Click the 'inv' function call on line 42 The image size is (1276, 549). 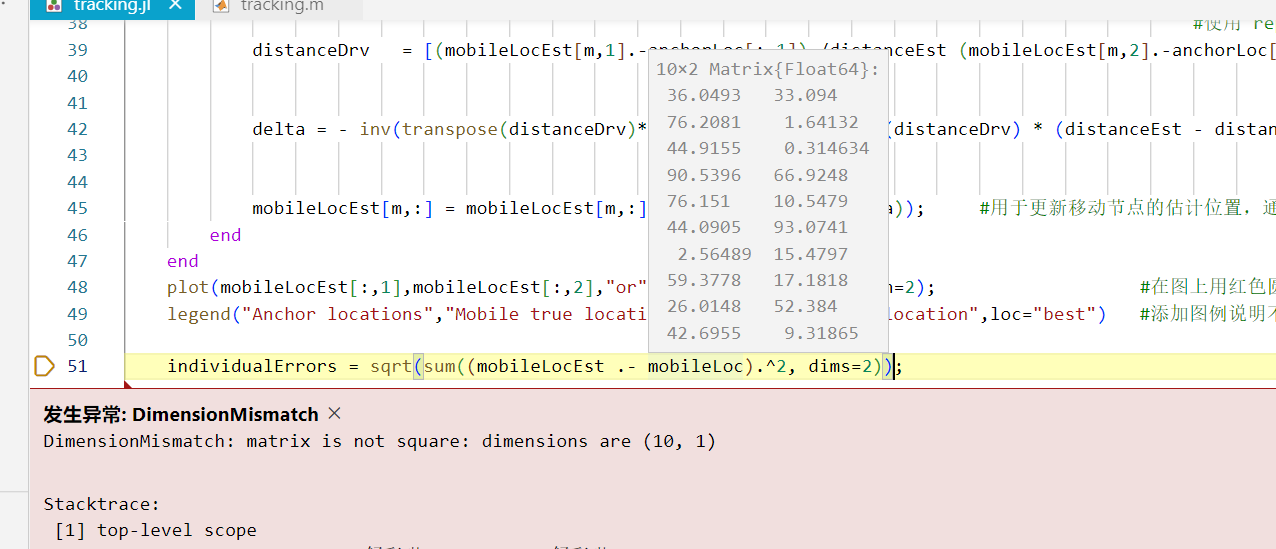pyautogui.click(x=375, y=129)
